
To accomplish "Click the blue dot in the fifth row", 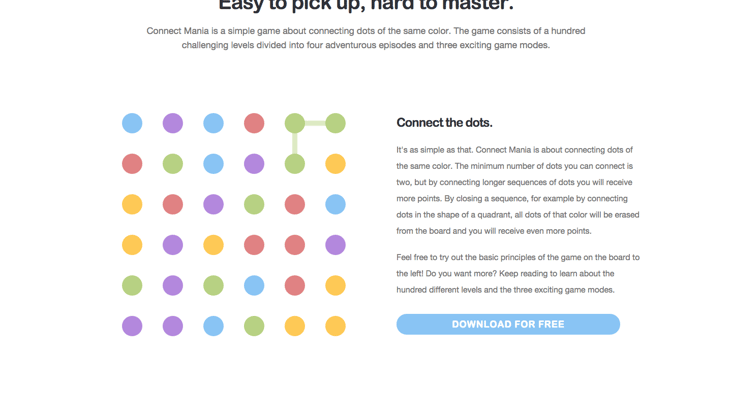I will point(254,285).
